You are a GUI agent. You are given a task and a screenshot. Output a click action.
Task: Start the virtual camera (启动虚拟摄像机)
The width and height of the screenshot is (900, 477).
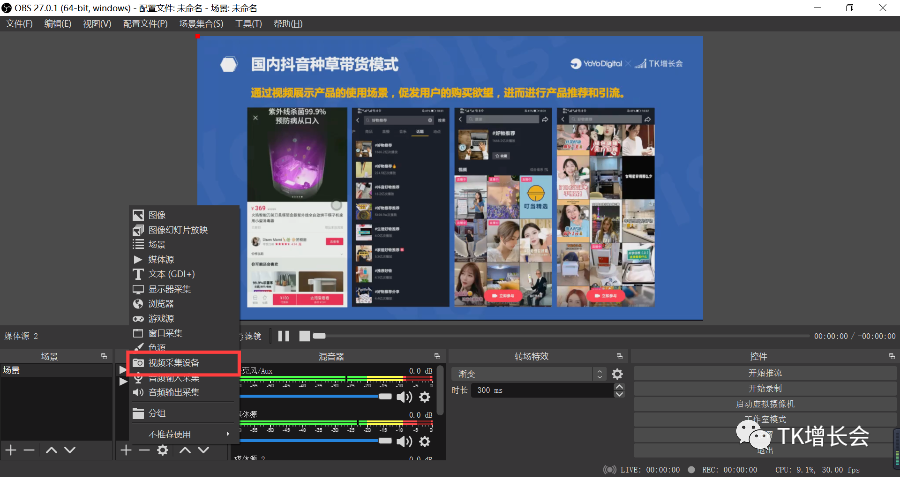point(765,404)
